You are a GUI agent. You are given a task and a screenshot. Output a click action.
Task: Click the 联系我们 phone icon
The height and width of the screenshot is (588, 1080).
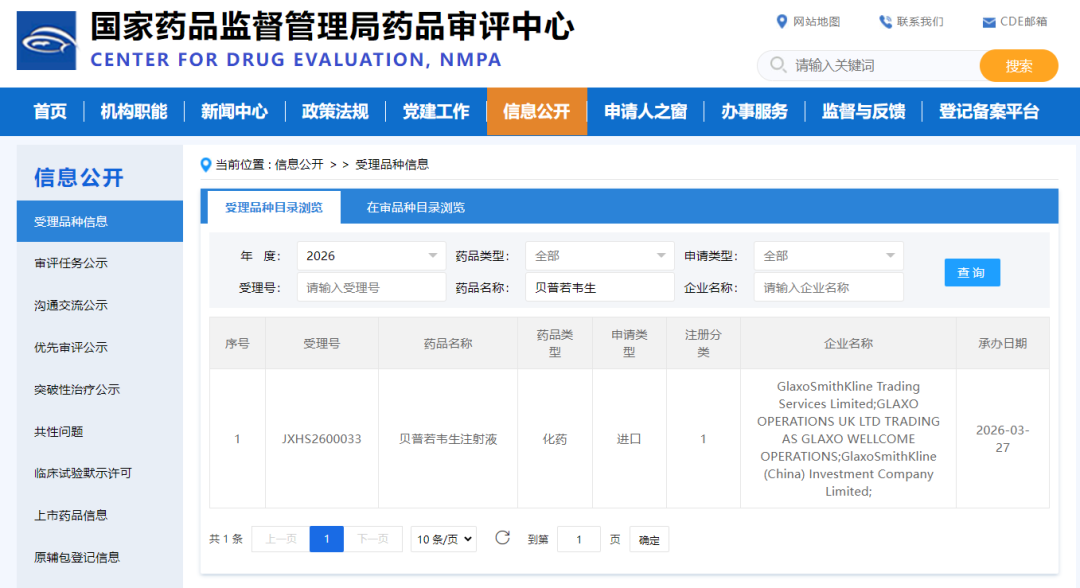point(885,22)
